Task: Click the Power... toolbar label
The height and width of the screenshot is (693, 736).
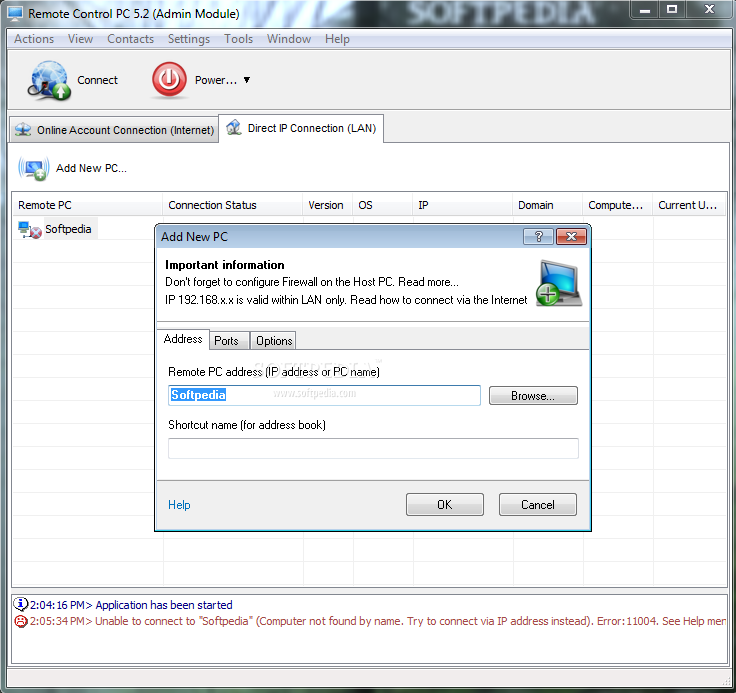Action: point(216,80)
